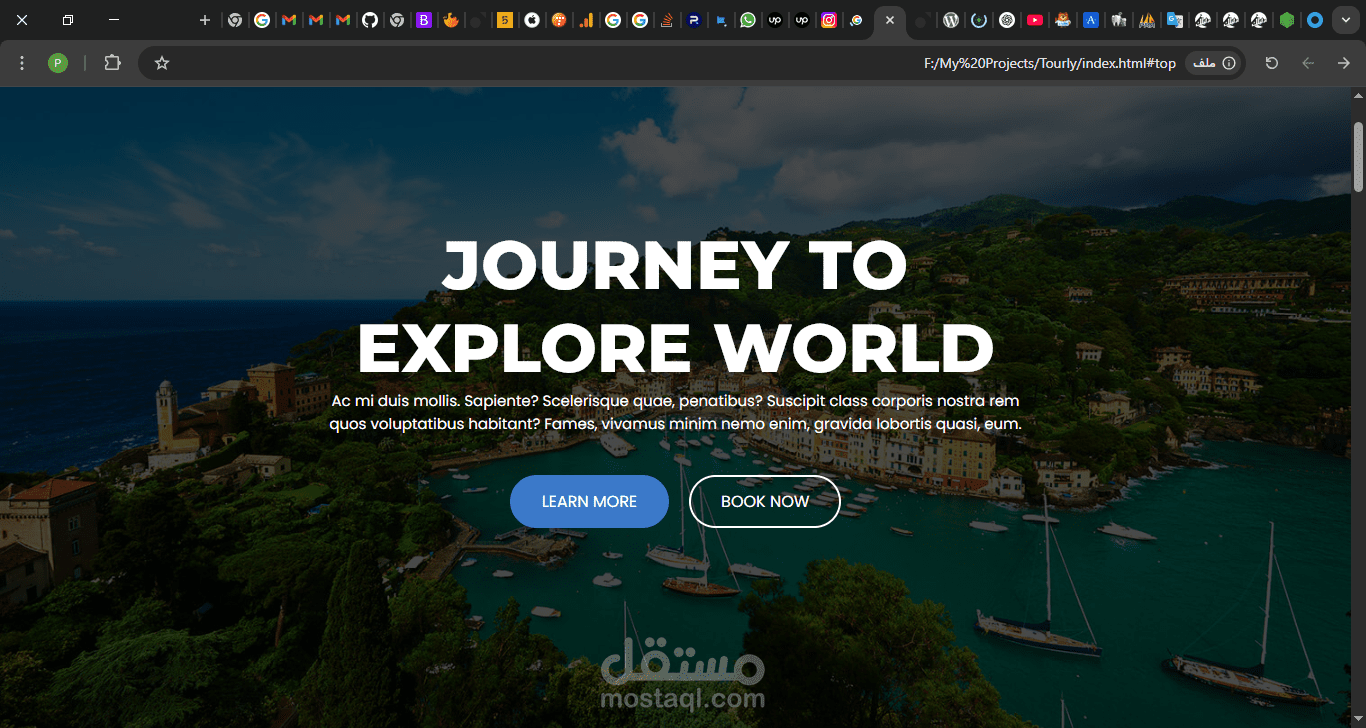Screen dimensions: 1366x728
Task: Open the ChatGPT tab
Action: coord(1007,20)
